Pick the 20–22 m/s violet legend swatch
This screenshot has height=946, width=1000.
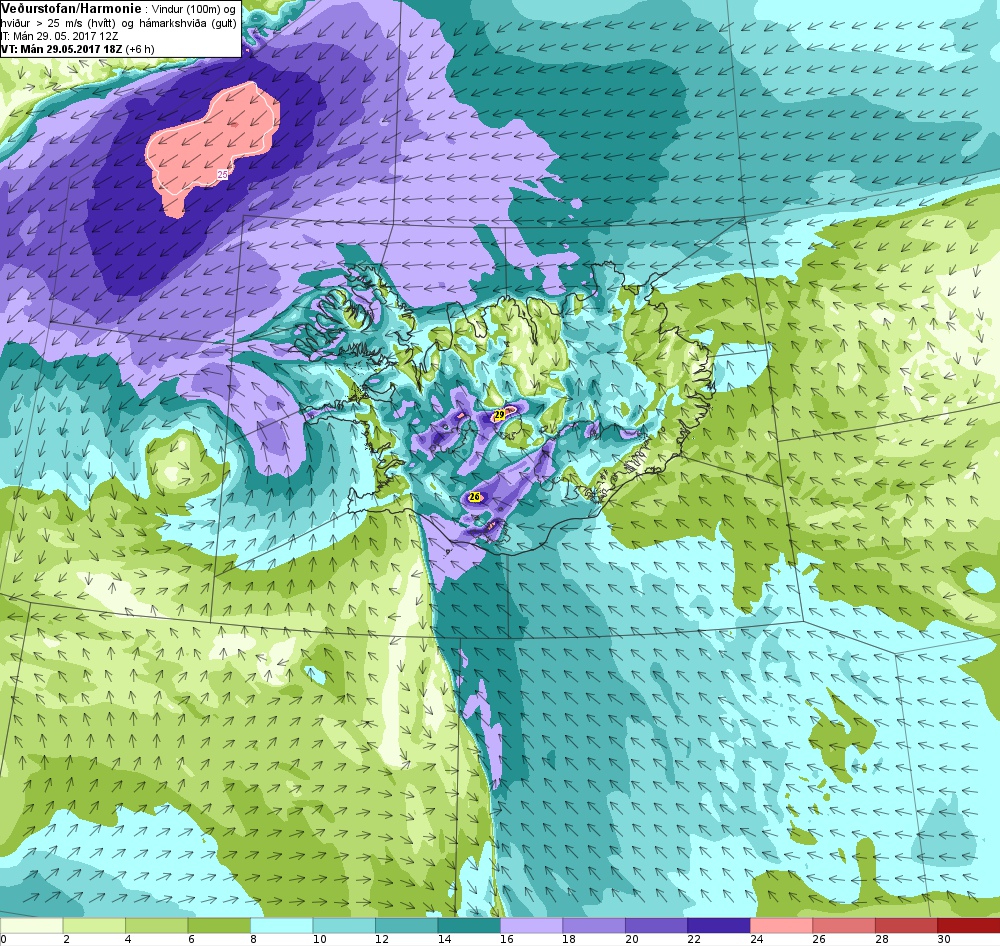pyautogui.click(x=656, y=926)
